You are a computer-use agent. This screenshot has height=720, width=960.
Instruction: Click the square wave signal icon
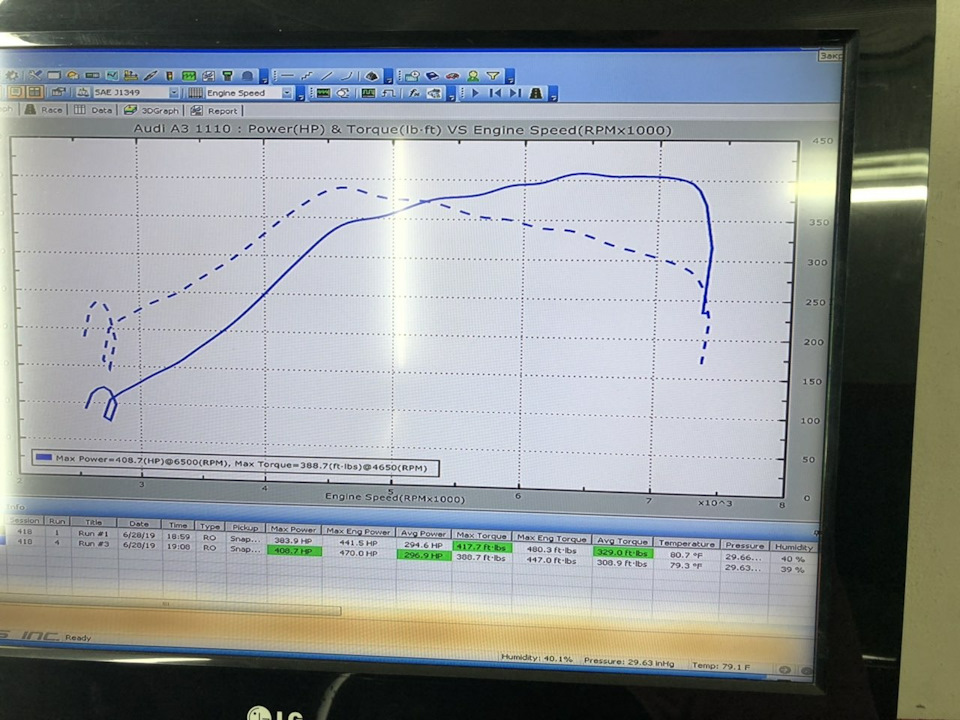[x=389, y=93]
